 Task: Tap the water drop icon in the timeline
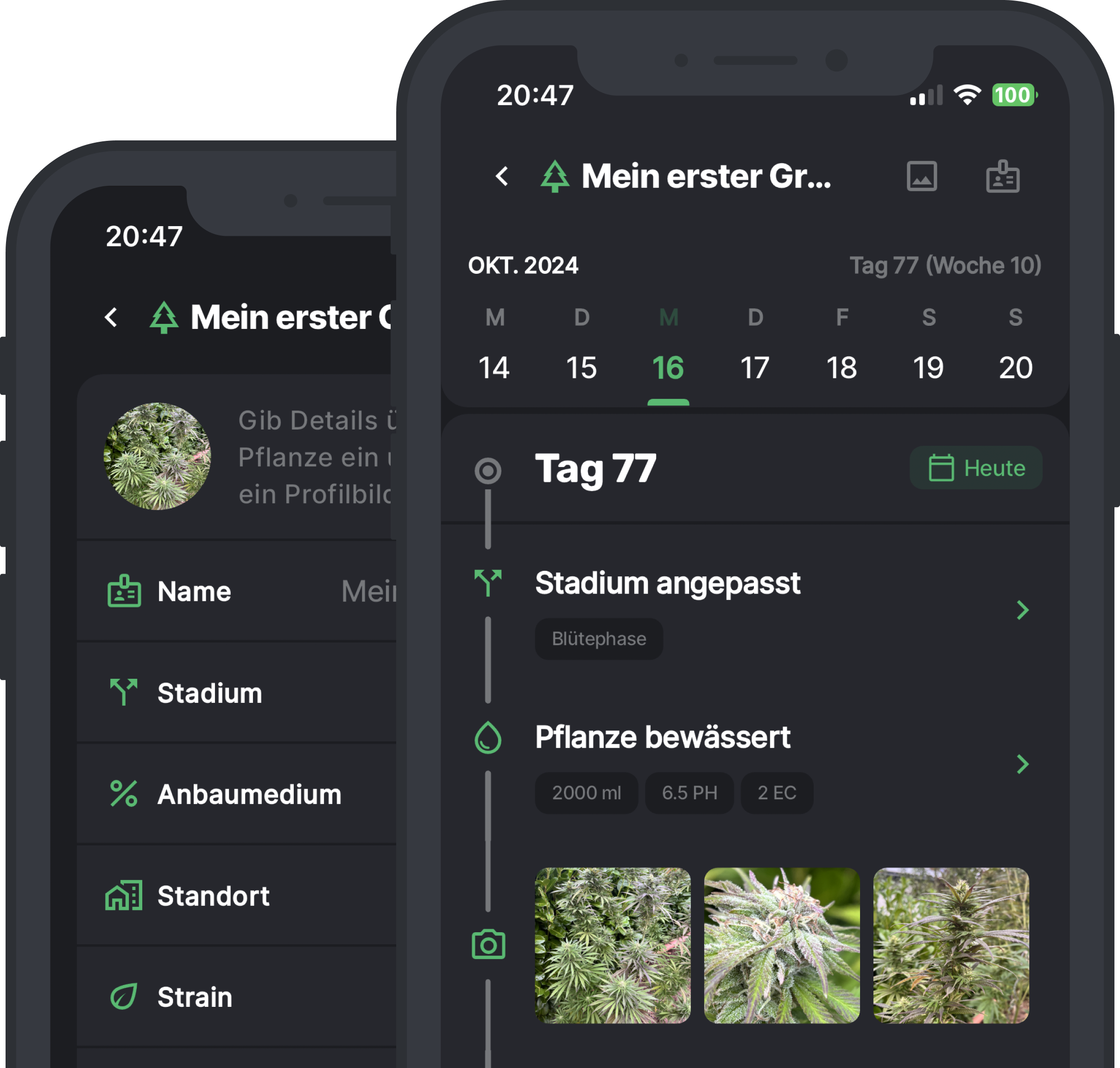tap(488, 737)
